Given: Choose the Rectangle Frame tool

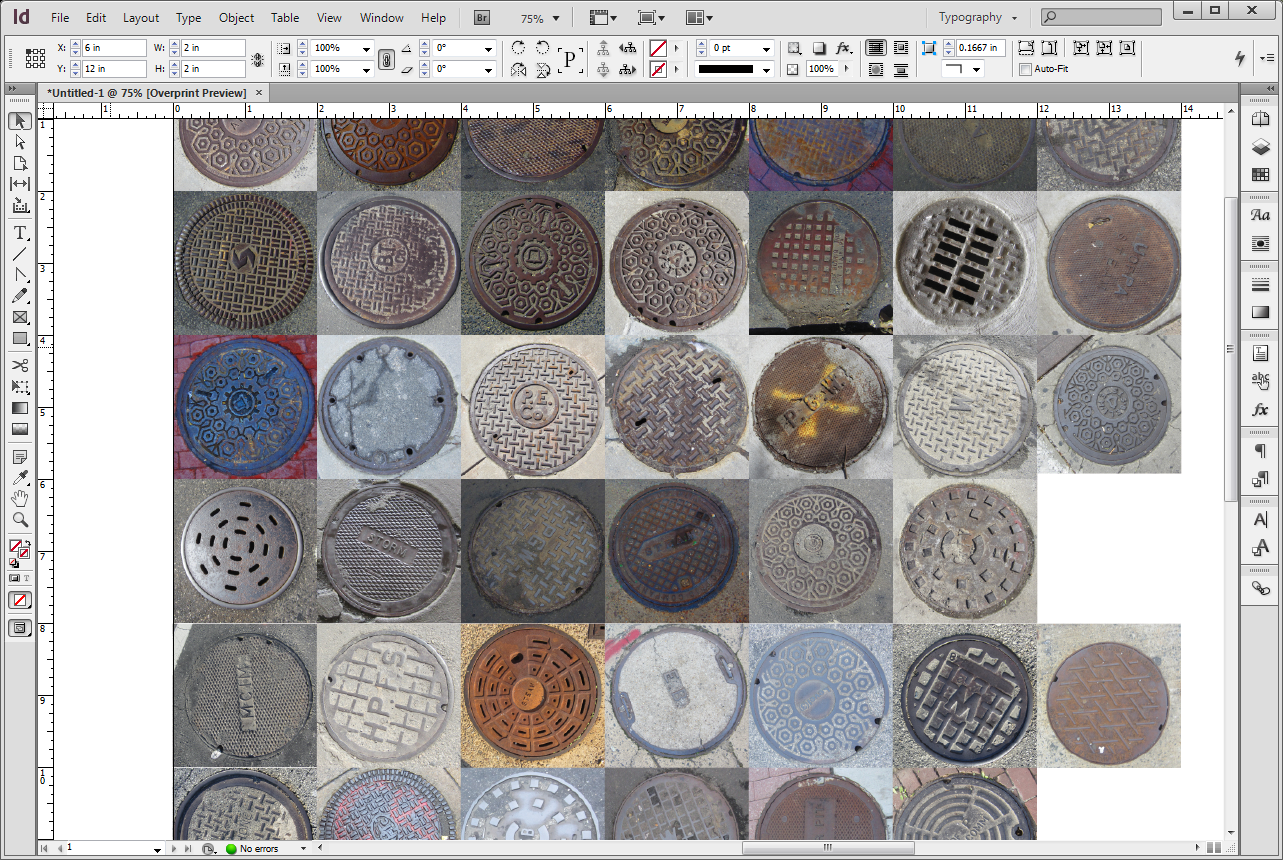Looking at the screenshot, I should tap(20, 317).
